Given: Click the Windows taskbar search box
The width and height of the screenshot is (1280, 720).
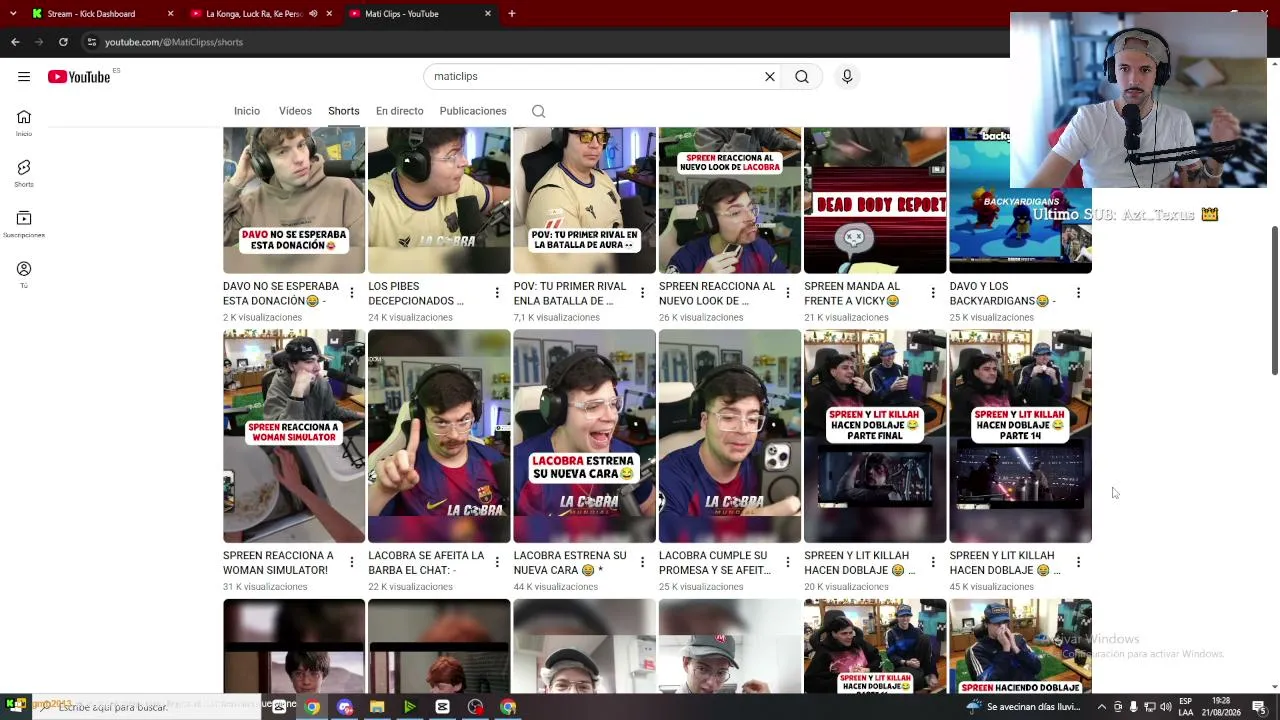Looking at the screenshot, I should click(147, 707).
